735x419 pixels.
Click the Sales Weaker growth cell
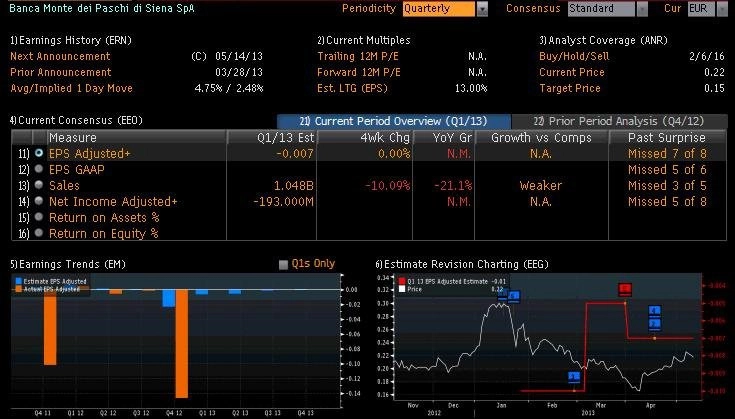tap(540, 186)
